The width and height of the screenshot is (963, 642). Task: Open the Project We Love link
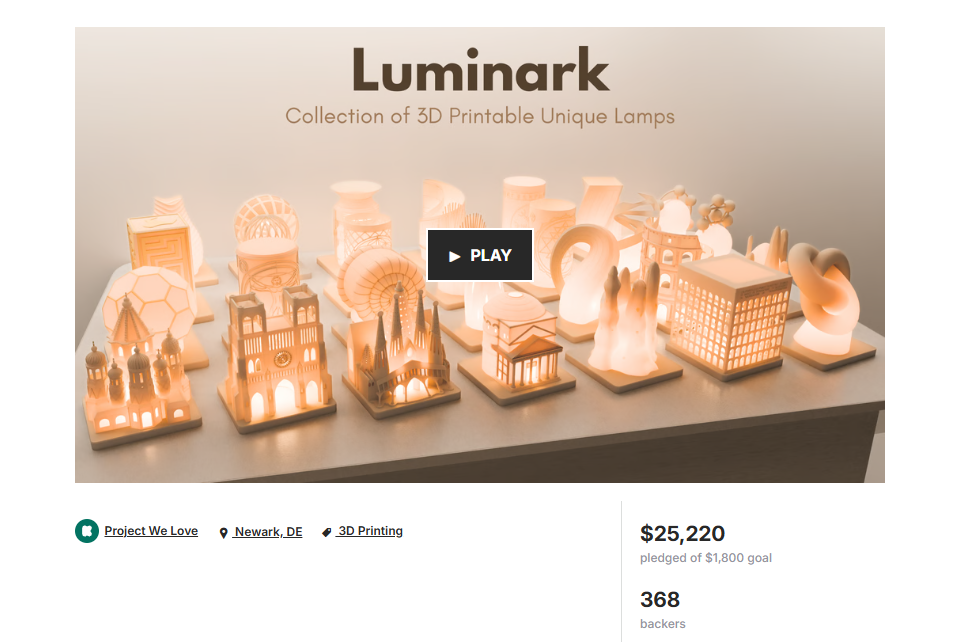(151, 531)
